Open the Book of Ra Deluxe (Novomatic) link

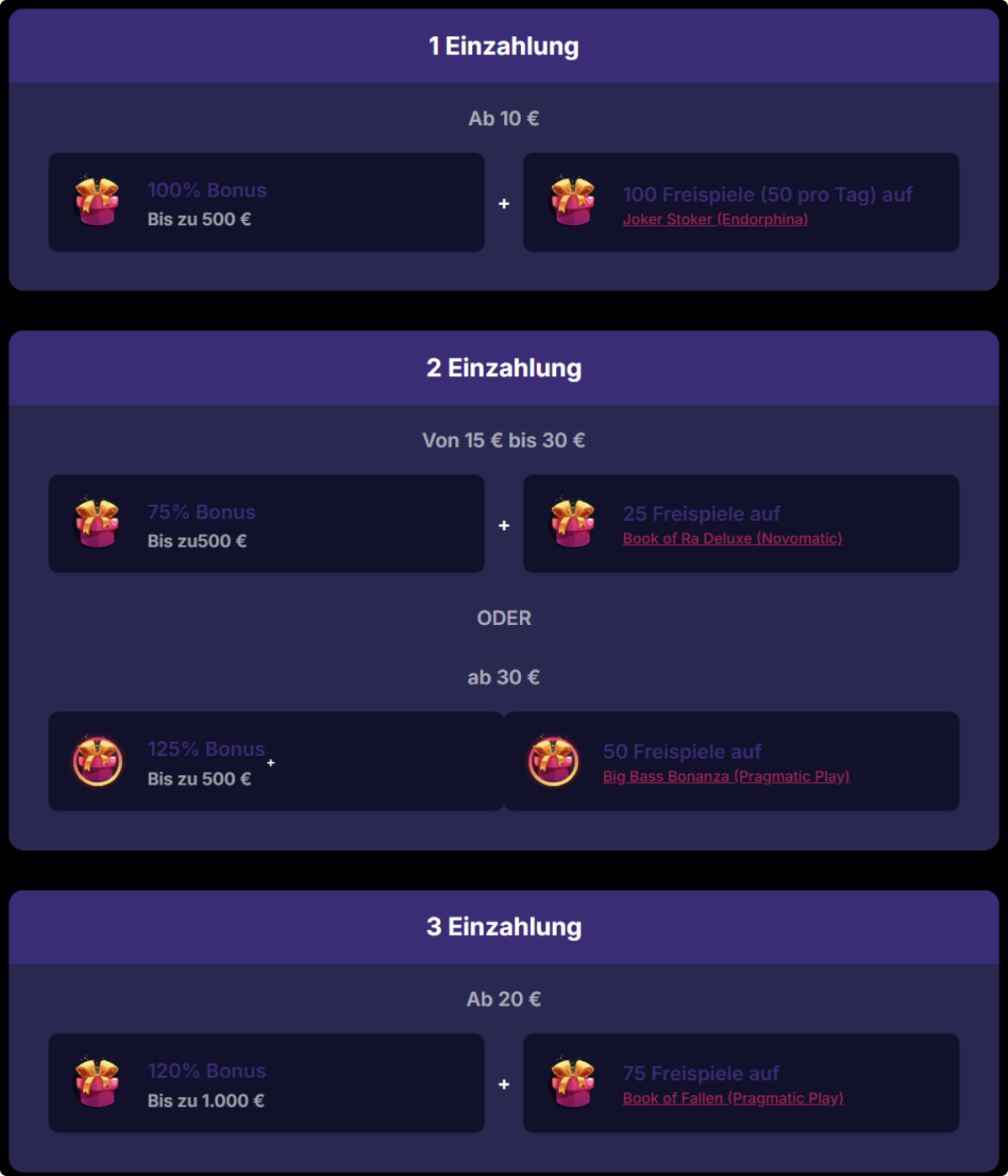pos(732,538)
